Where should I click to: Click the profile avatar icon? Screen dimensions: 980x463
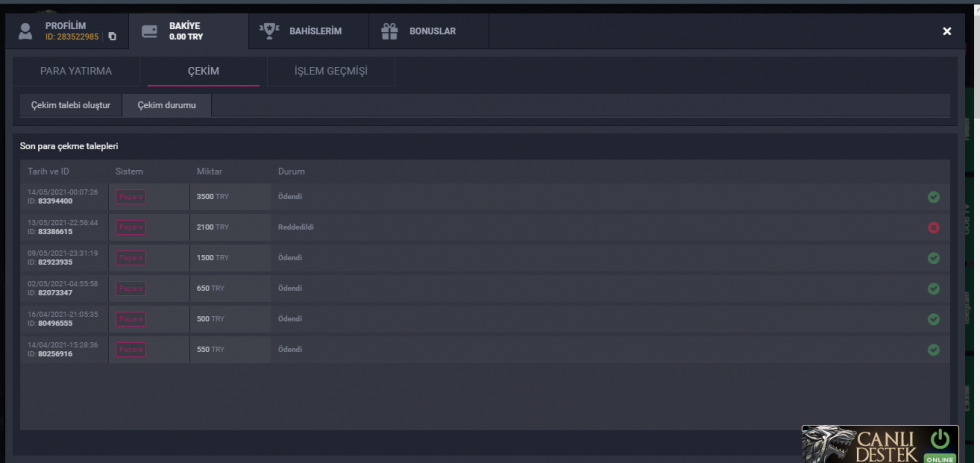tap(26, 31)
